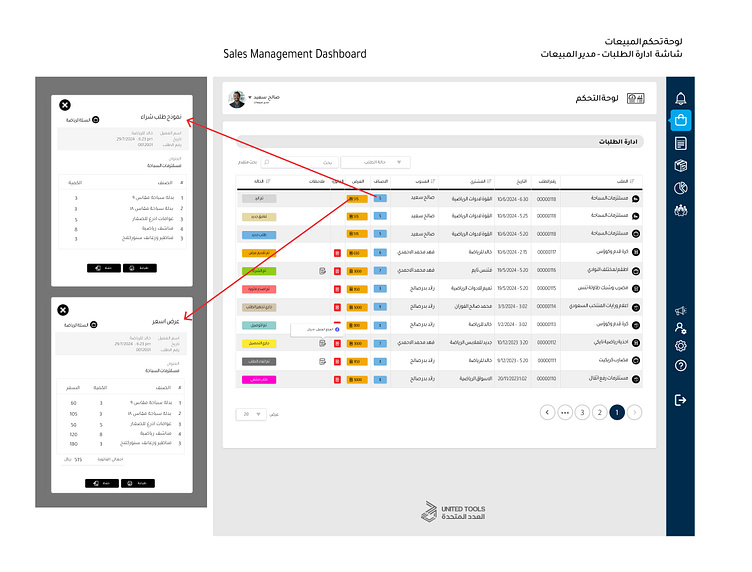Click the user avatar of صالح سعيد

click(236, 99)
